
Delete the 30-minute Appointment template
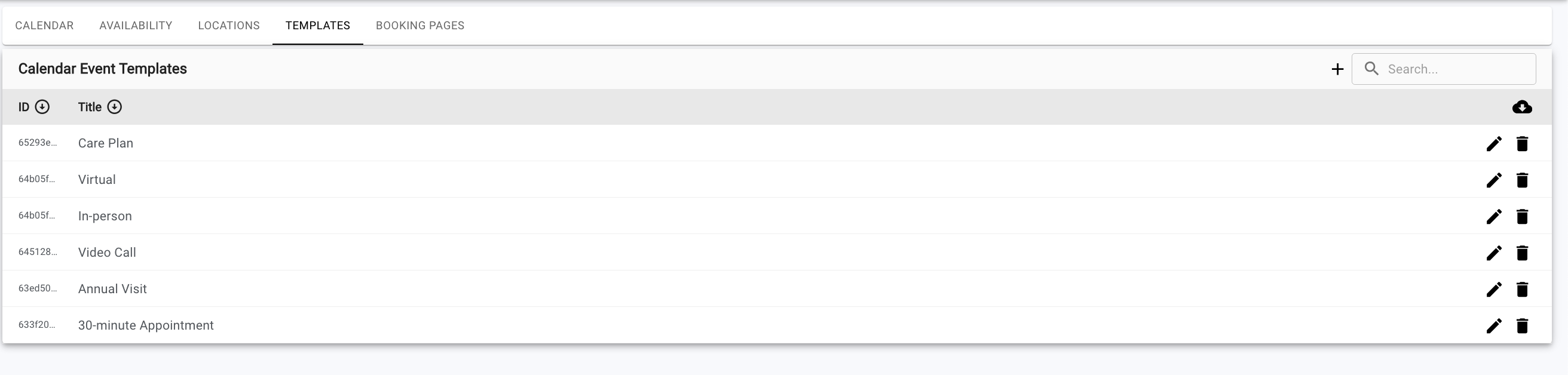[1522, 326]
